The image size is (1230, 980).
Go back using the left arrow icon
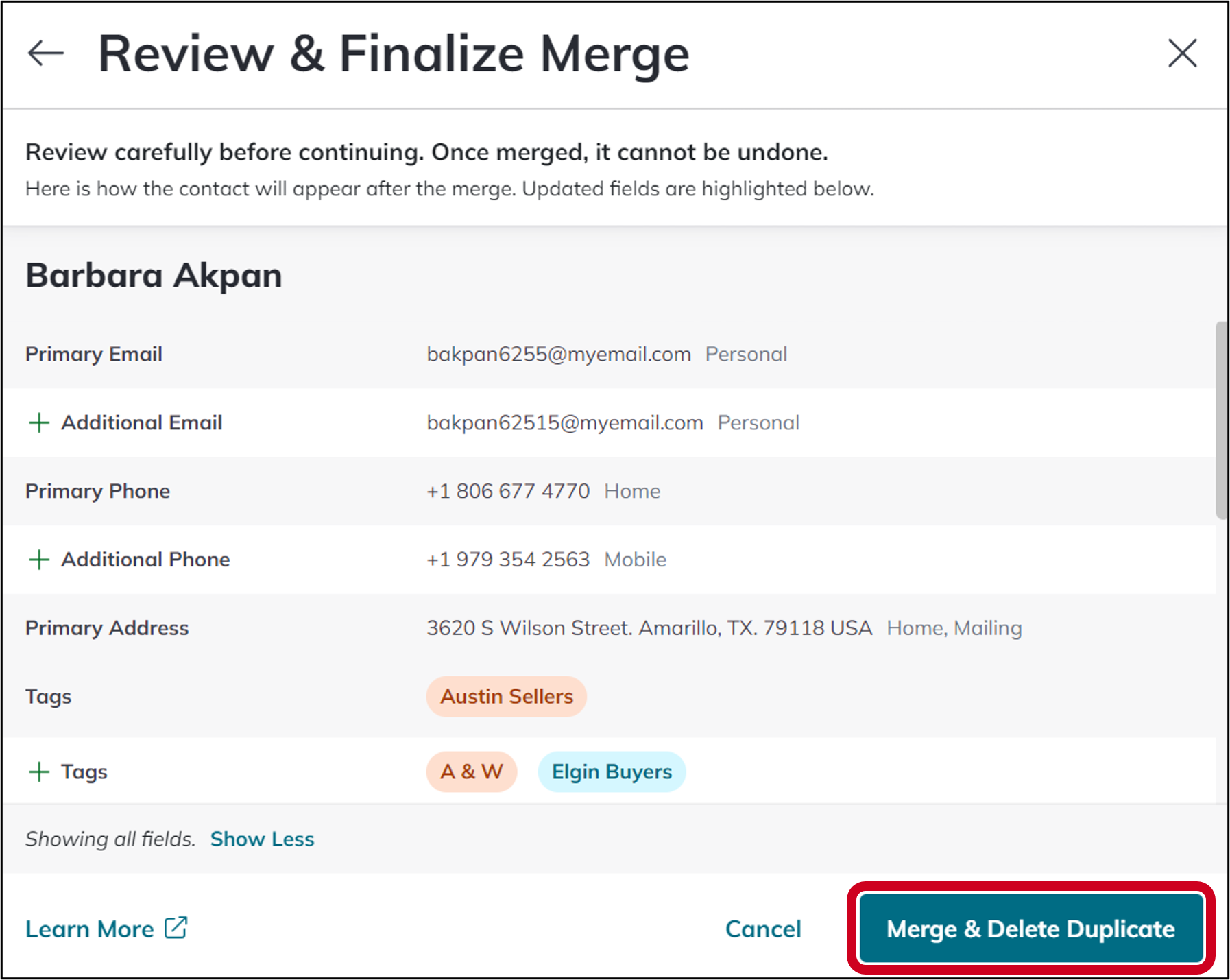(x=46, y=53)
